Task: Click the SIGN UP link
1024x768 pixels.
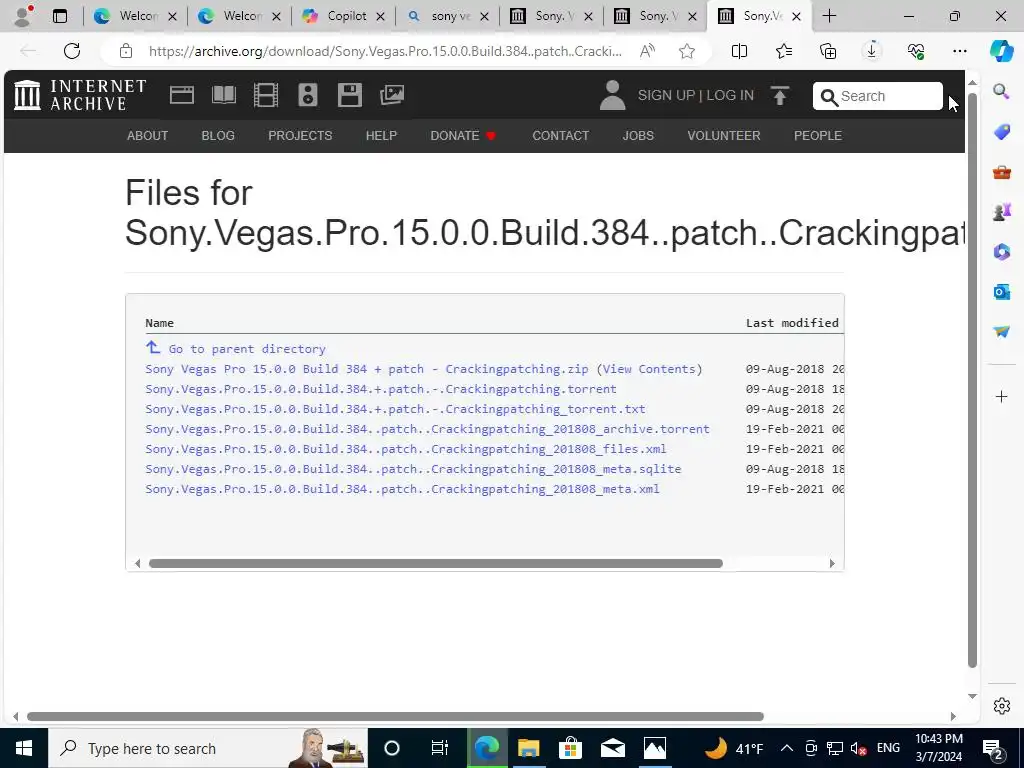Action: click(666, 95)
